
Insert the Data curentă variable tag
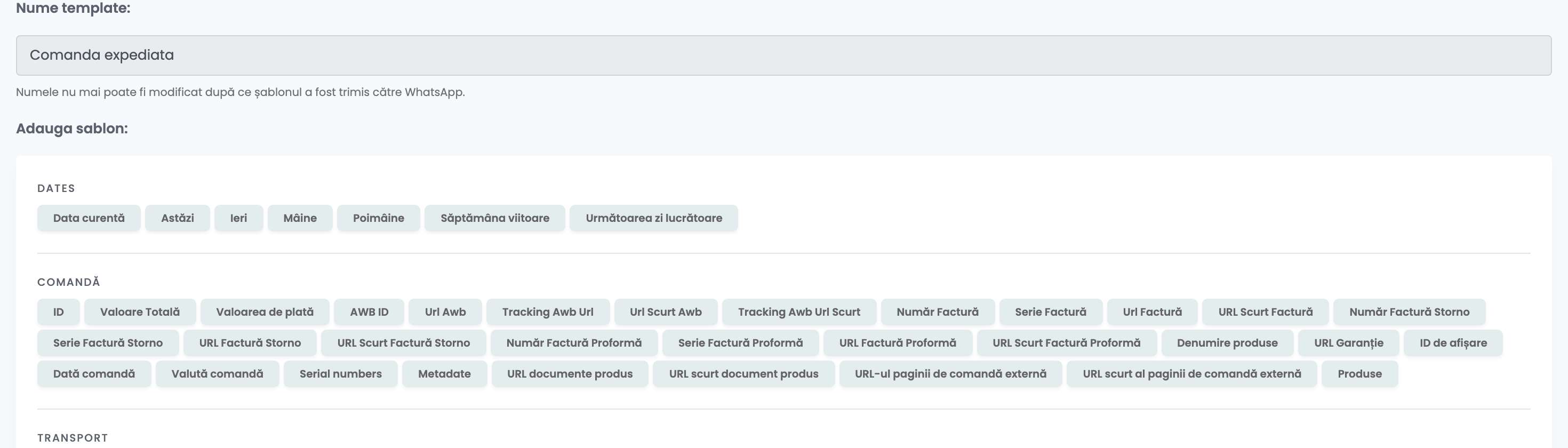pos(89,218)
